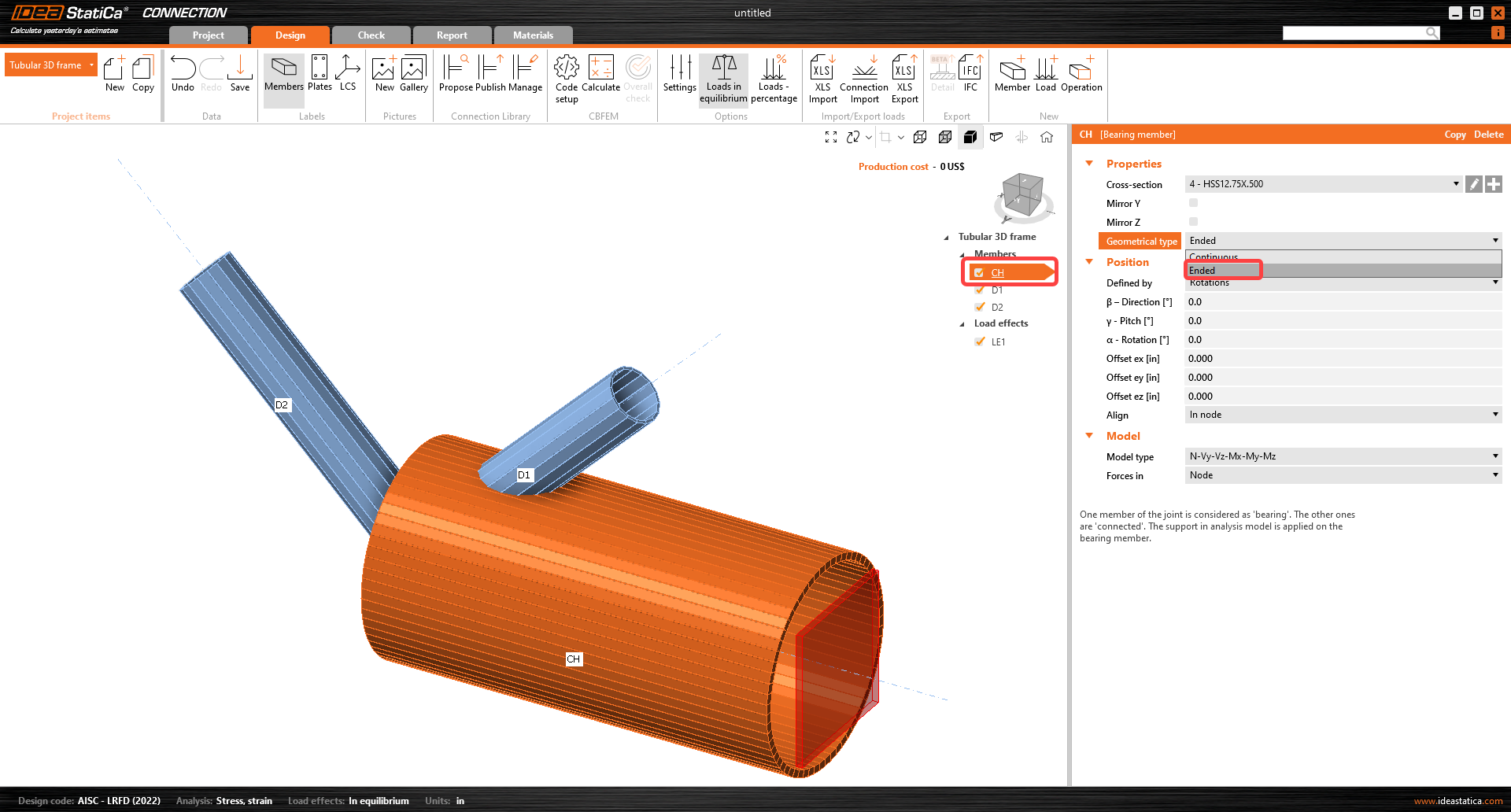Open the Cross-section dropdown
The height and width of the screenshot is (812, 1511).
coord(1323,184)
